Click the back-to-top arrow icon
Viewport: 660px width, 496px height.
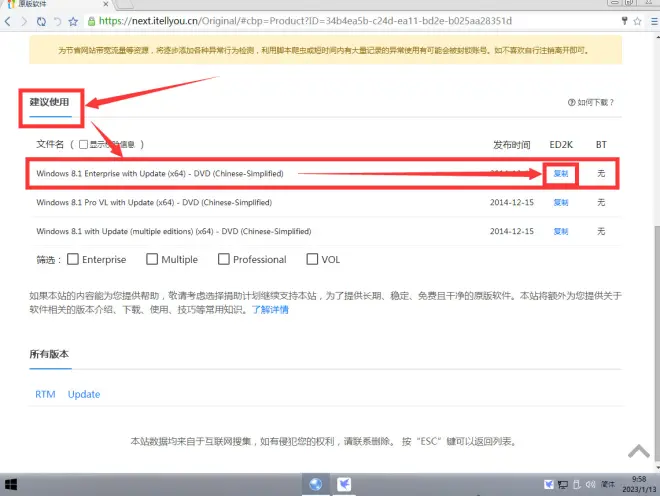coord(639,451)
